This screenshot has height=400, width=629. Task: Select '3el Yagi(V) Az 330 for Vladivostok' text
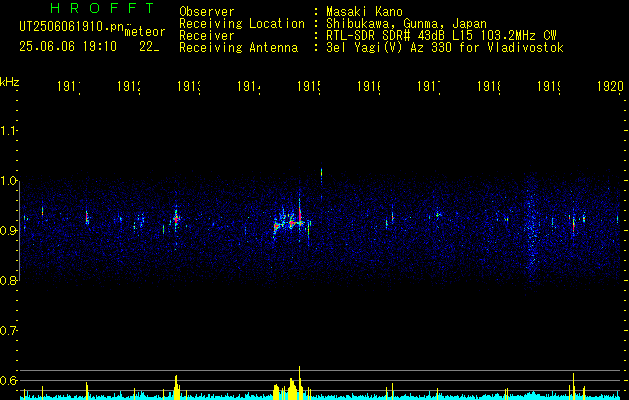pyautogui.click(x=445, y=48)
